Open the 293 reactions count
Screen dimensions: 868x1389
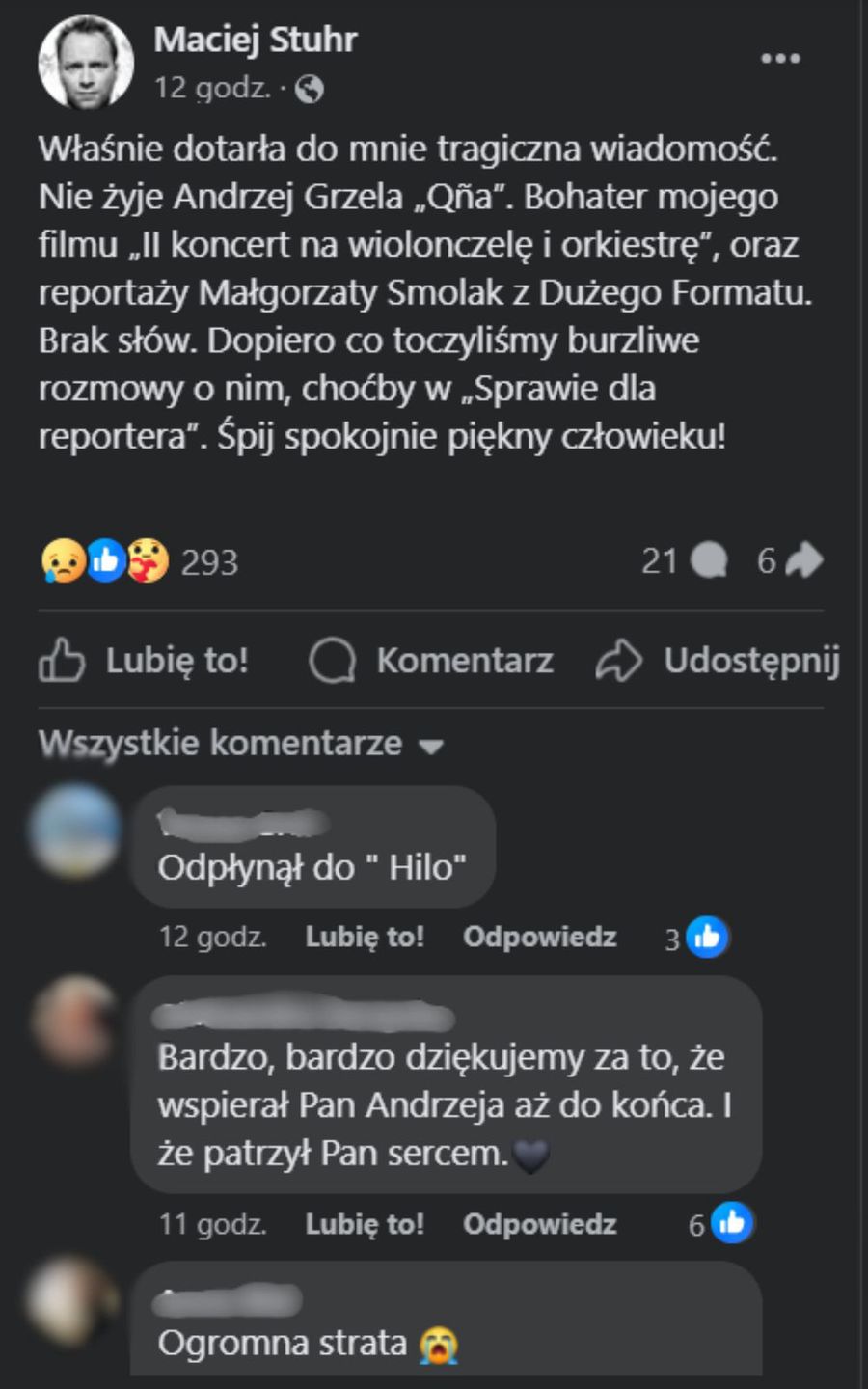(209, 562)
